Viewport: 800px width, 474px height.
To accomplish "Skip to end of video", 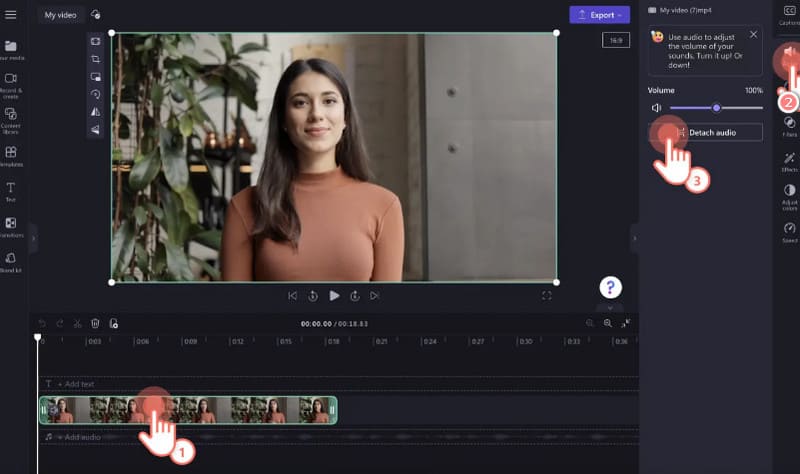I will 374,296.
